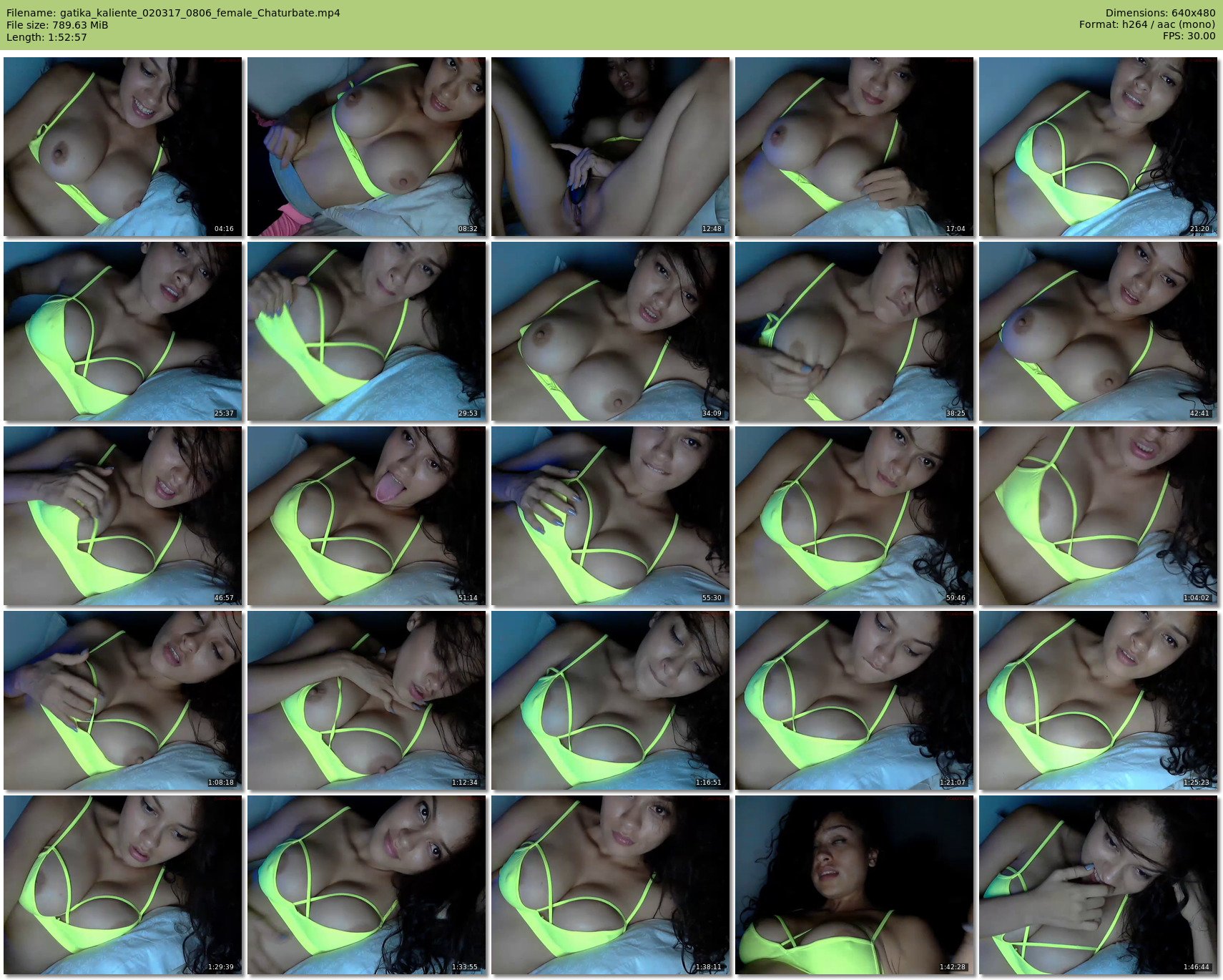Choose the thumbnail at 1:46:44
The image size is (1223, 980).
click(1099, 885)
